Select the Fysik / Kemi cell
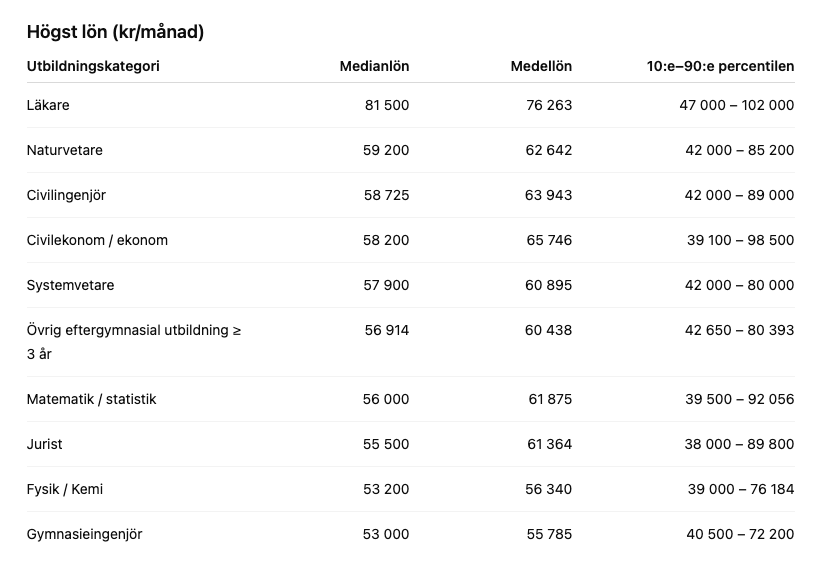The height and width of the screenshot is (579, 827). (65, 489)
